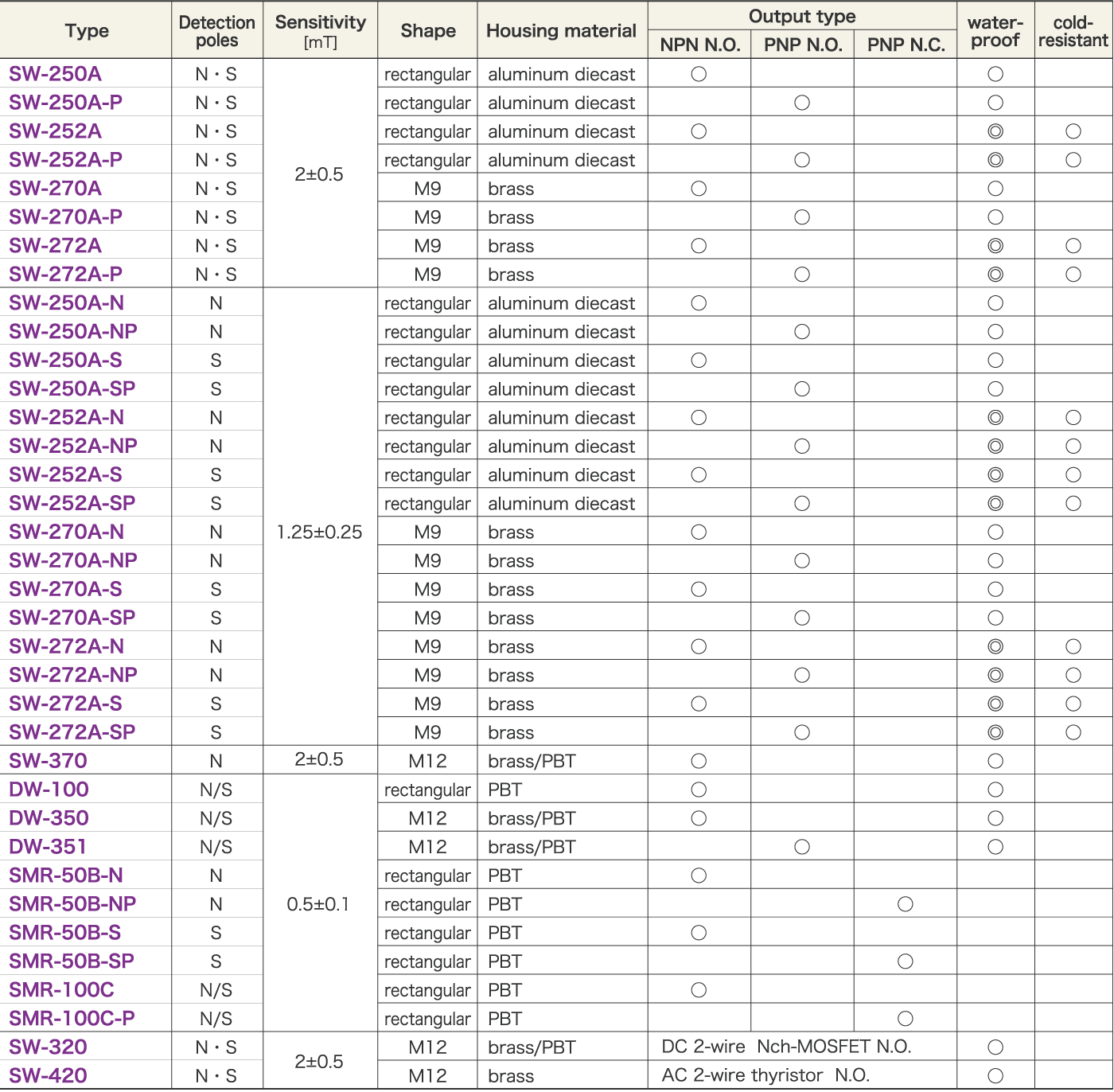This screenshot has height=1092, width=1114.
Task: Click the Output type header
Action: [802, 17]
